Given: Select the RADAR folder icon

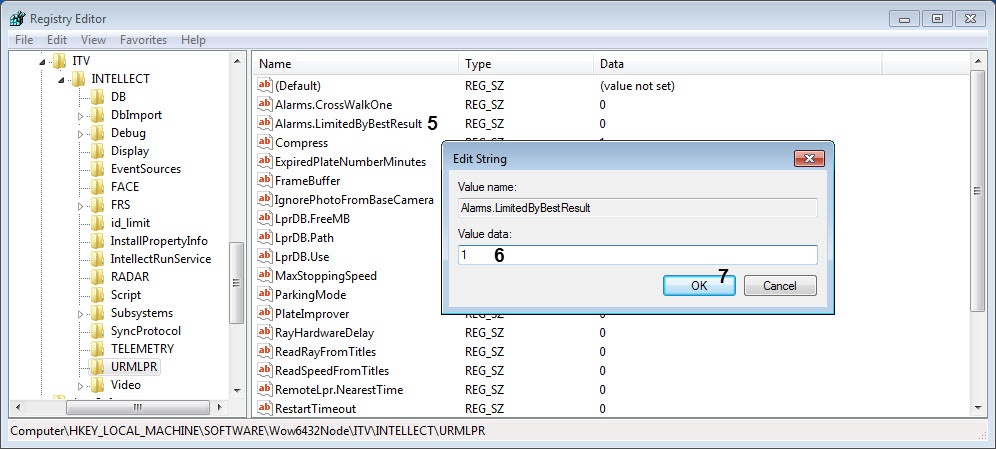Looking at the screenshot, I should pyautogui.click(x=97, y=277).
